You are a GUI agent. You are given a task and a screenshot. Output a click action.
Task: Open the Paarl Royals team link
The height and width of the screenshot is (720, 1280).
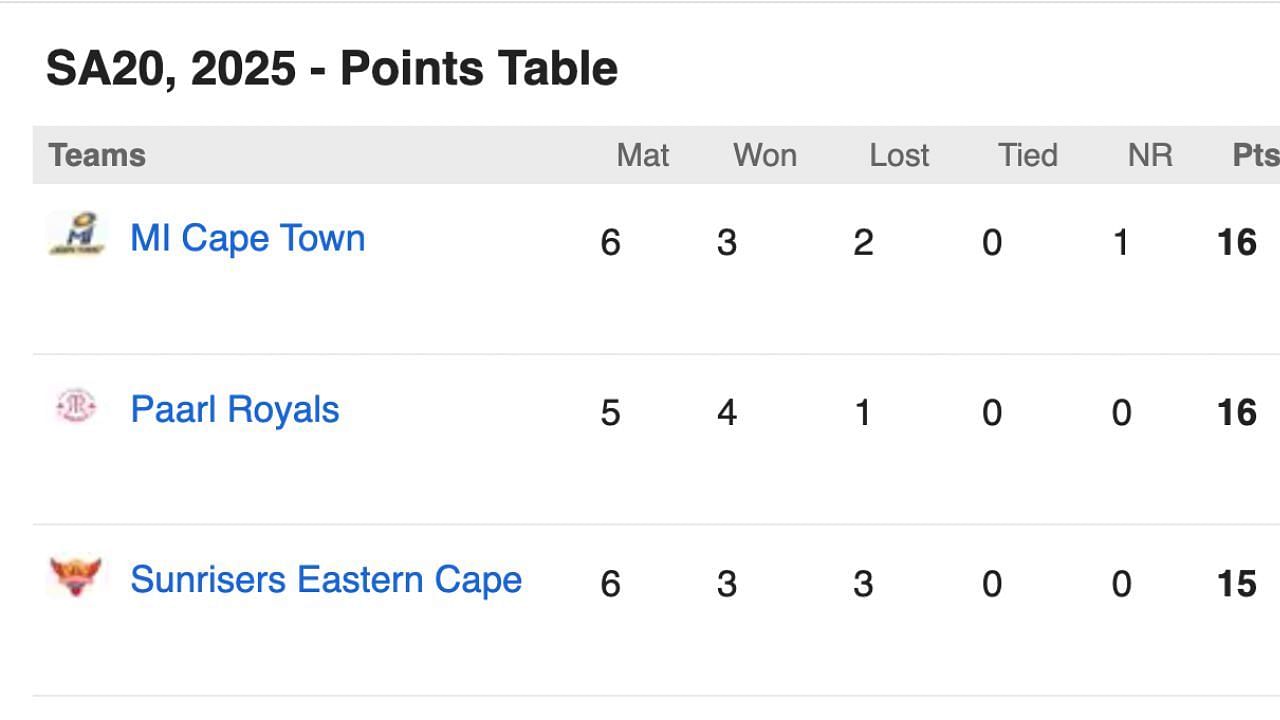pyautogui.click(x=235, y=409)
